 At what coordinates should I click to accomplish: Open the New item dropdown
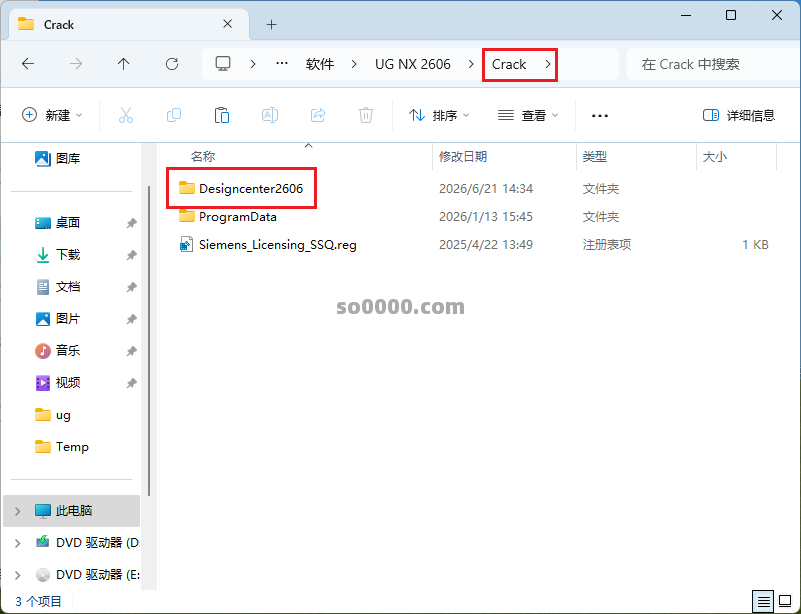pyautogui.click(x=52, y=115)
